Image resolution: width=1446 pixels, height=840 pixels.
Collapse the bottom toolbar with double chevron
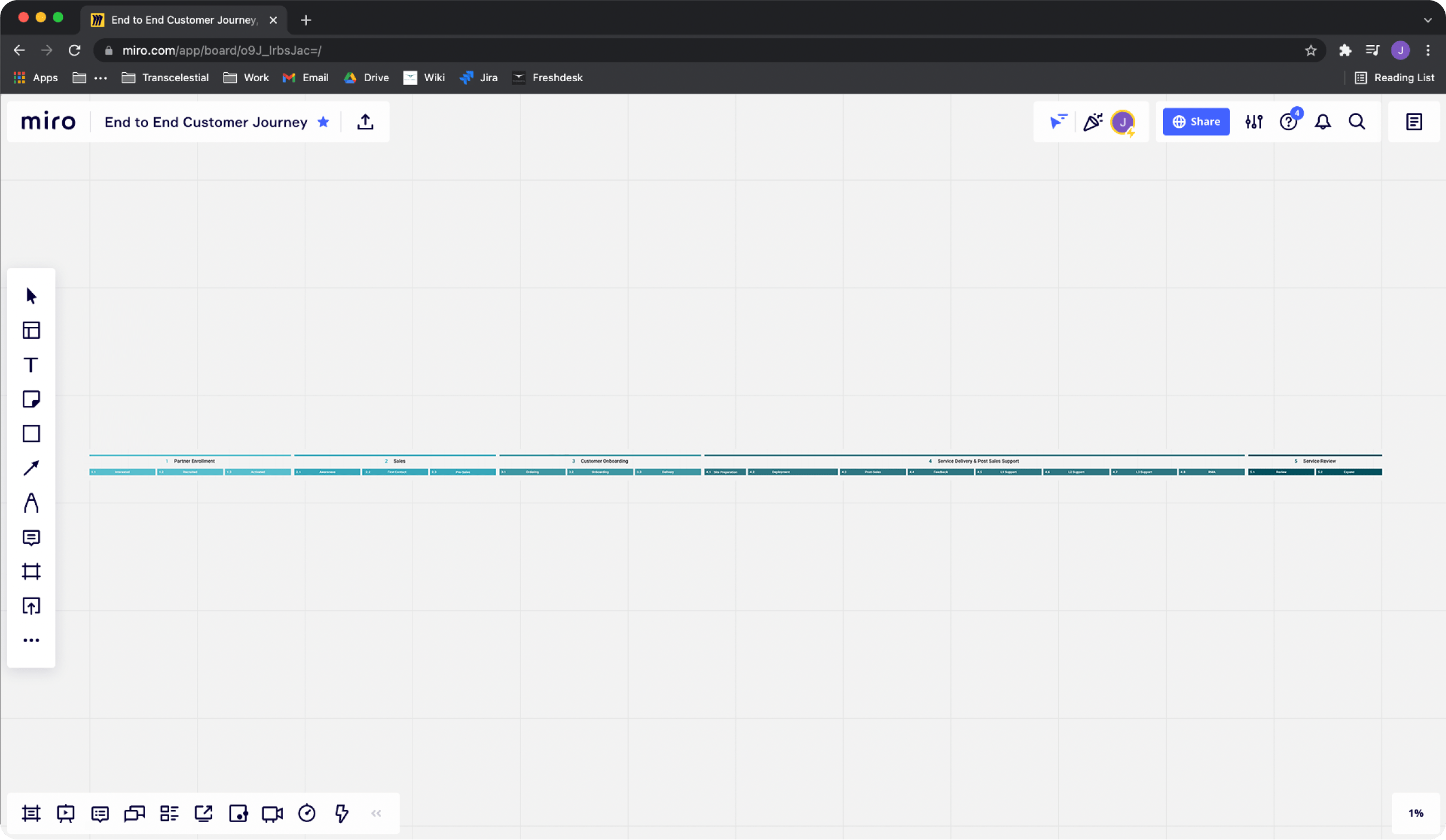[376, 814]
